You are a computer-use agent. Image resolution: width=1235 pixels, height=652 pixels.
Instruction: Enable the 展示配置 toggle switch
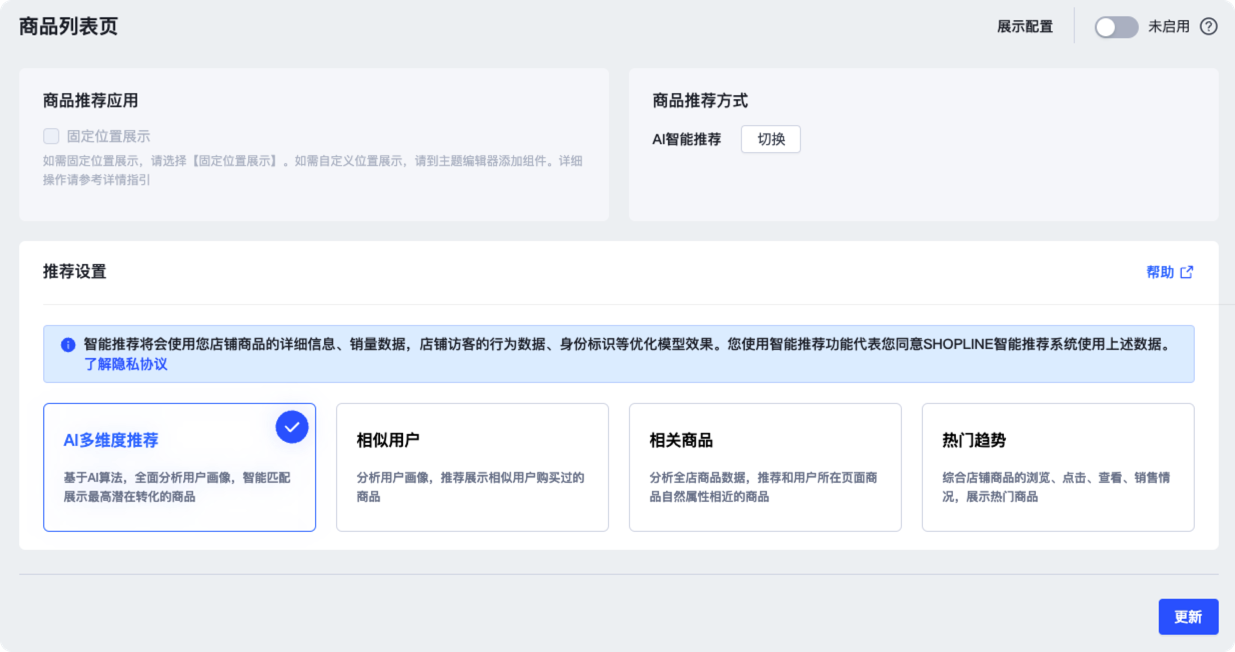(1116, 27)
